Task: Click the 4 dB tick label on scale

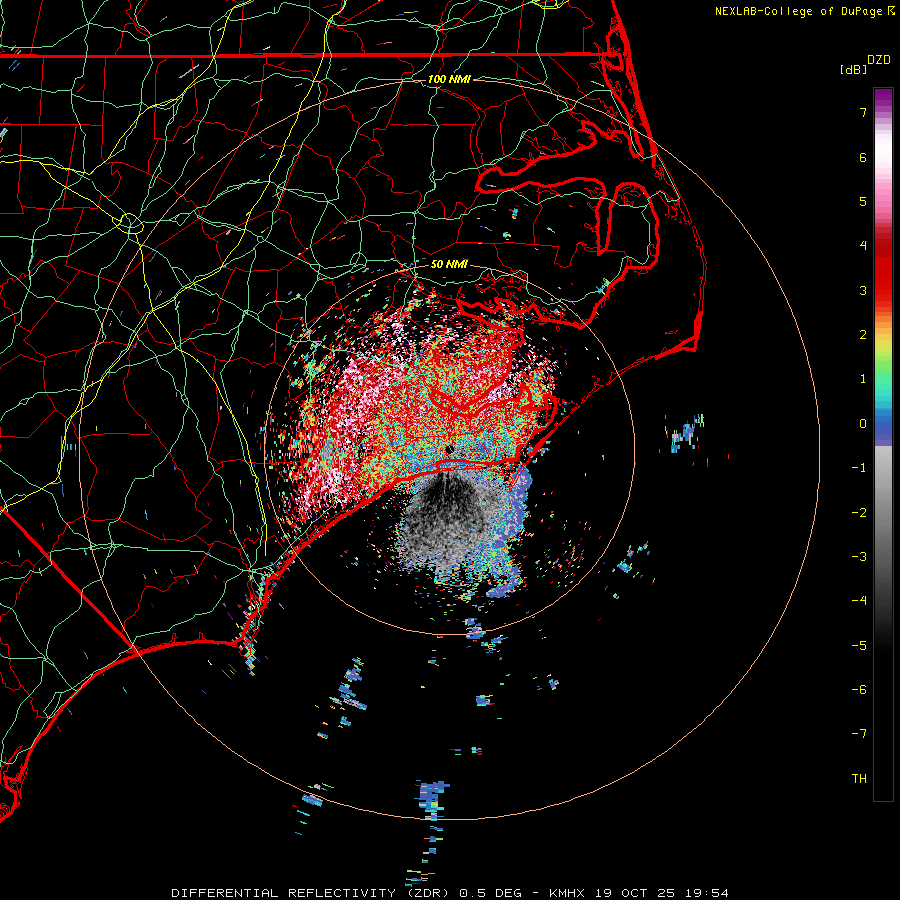Action: (863, 246)
